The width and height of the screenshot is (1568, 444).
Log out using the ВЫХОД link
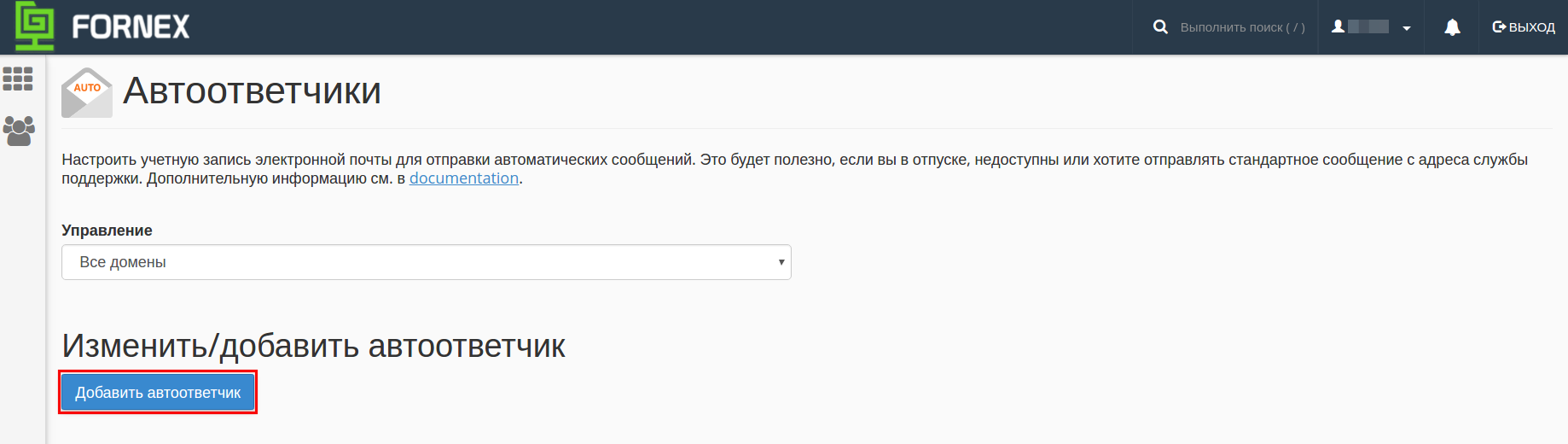[x=1531, y=27]
